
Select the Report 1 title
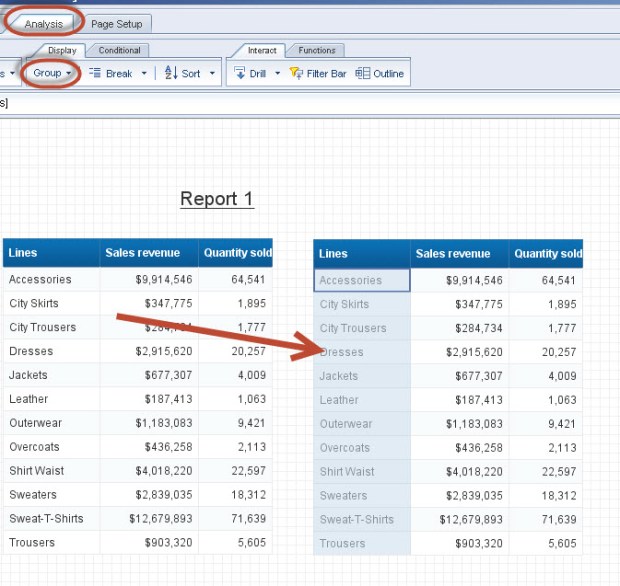click(217, 198)
